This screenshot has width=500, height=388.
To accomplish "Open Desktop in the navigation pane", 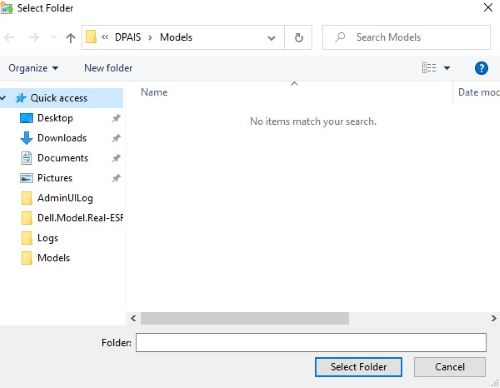I will pos(55,118).
